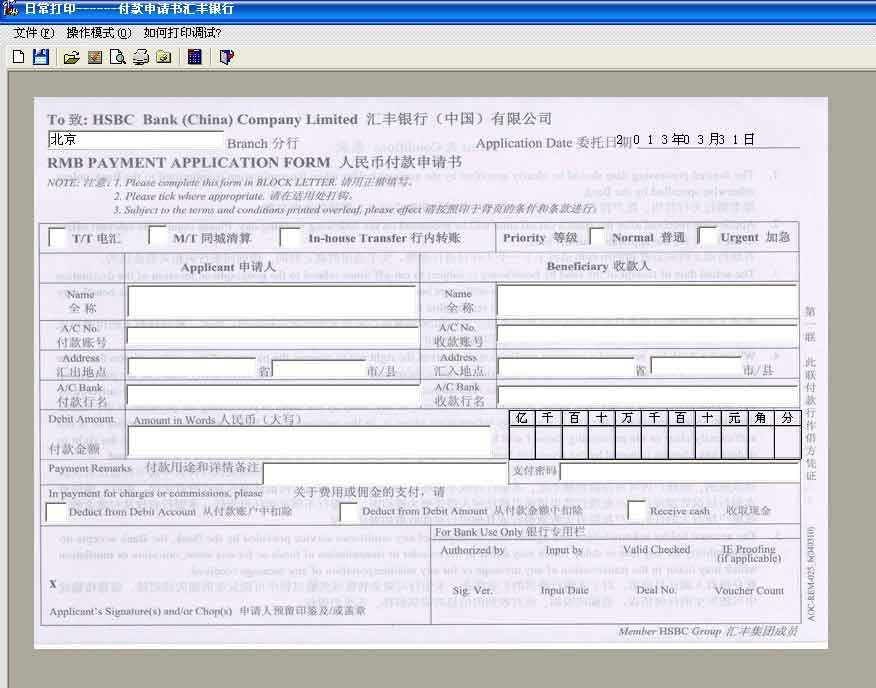Viewport: 876px width, 688px height.
Task: Click the 'Beneficiary 收款人' section header
Action: click(x=598, y=266)
